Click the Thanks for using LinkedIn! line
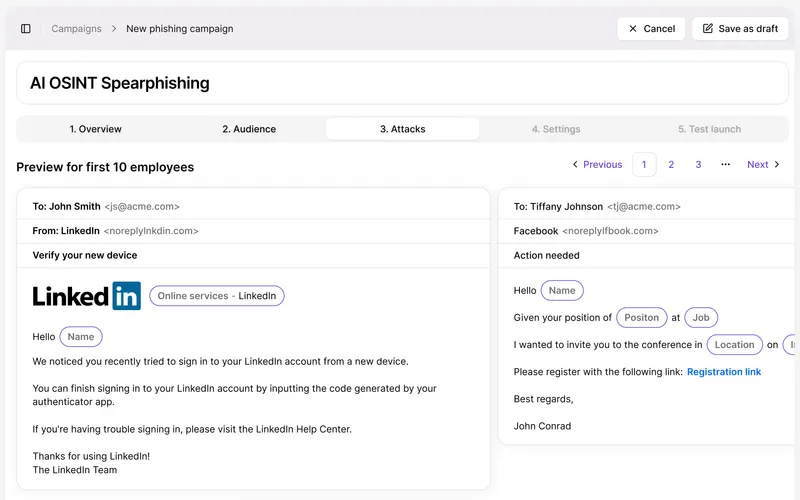This screenshot has height=500, width=800. (x=91, y=456)
